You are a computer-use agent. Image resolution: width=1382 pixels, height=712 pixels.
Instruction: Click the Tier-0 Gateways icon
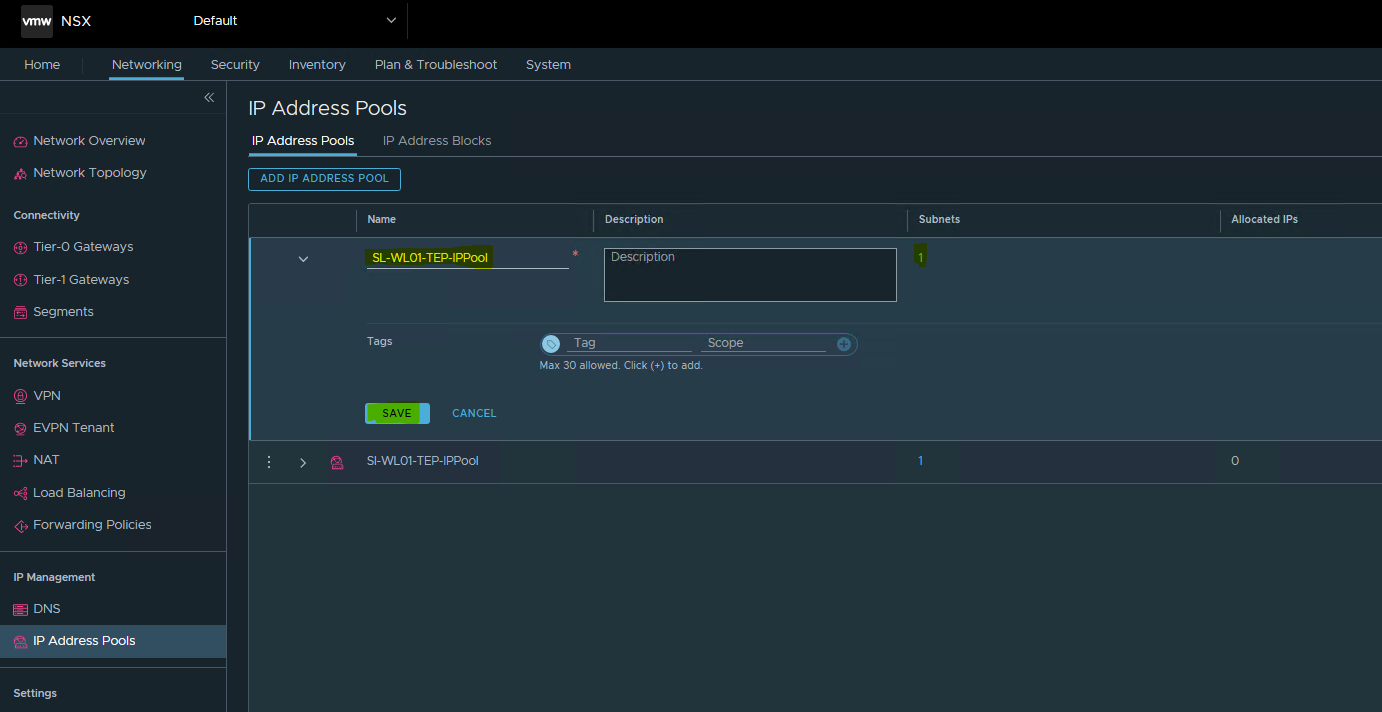[x=21, y=247]
